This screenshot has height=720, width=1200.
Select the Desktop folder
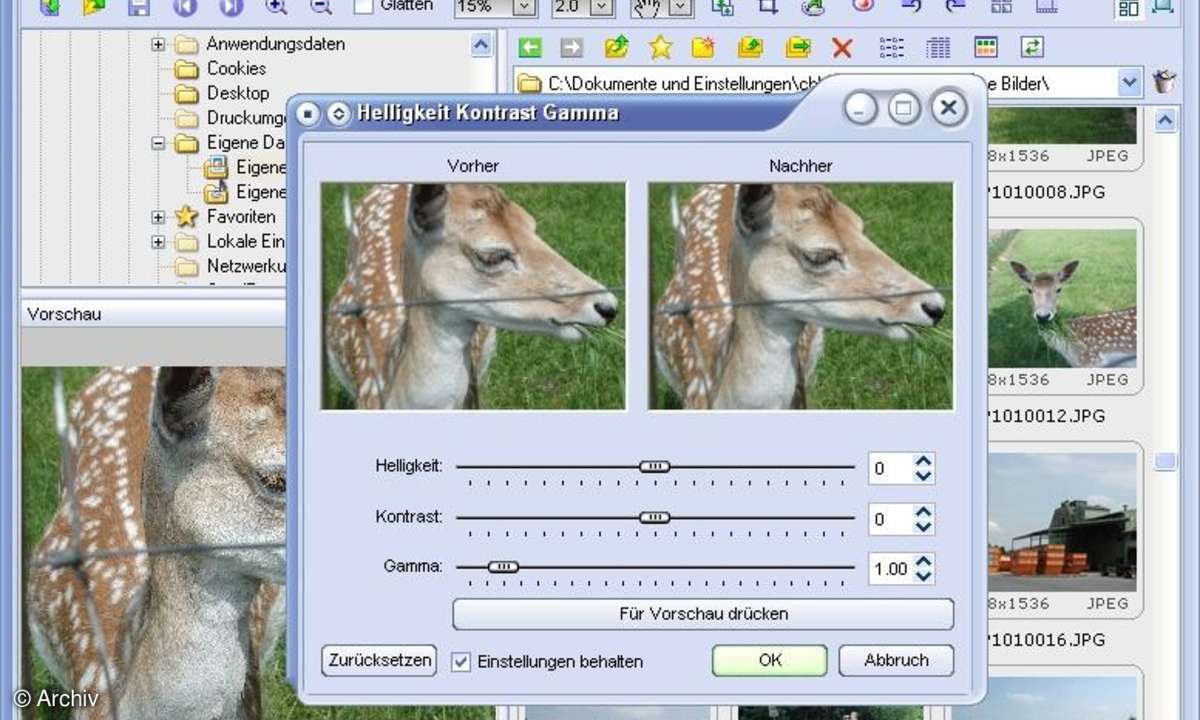238,93
